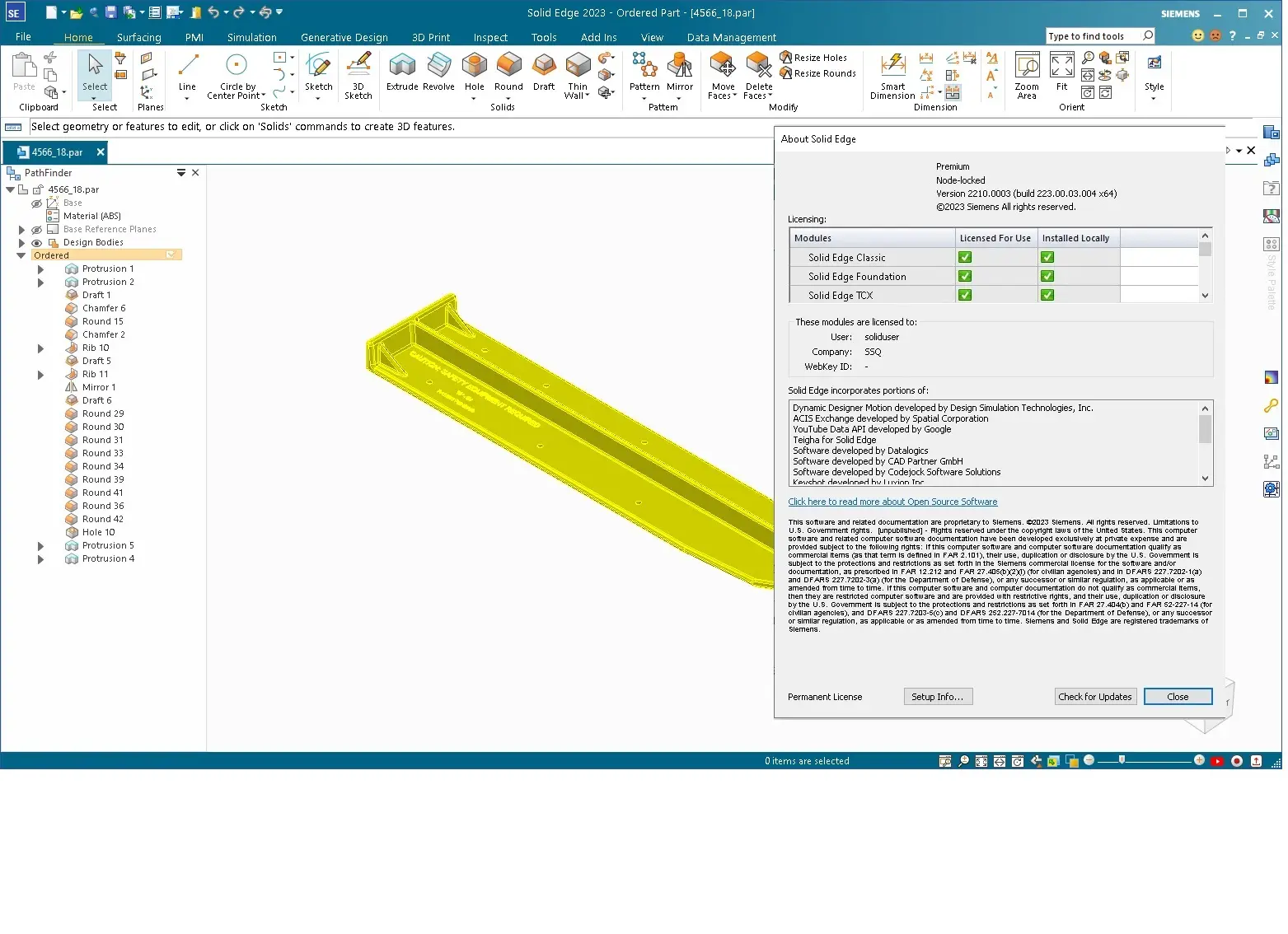This screenshot has height=934, width=1288.
Task: Click the Fit view icon
Action: (1062, 66)
